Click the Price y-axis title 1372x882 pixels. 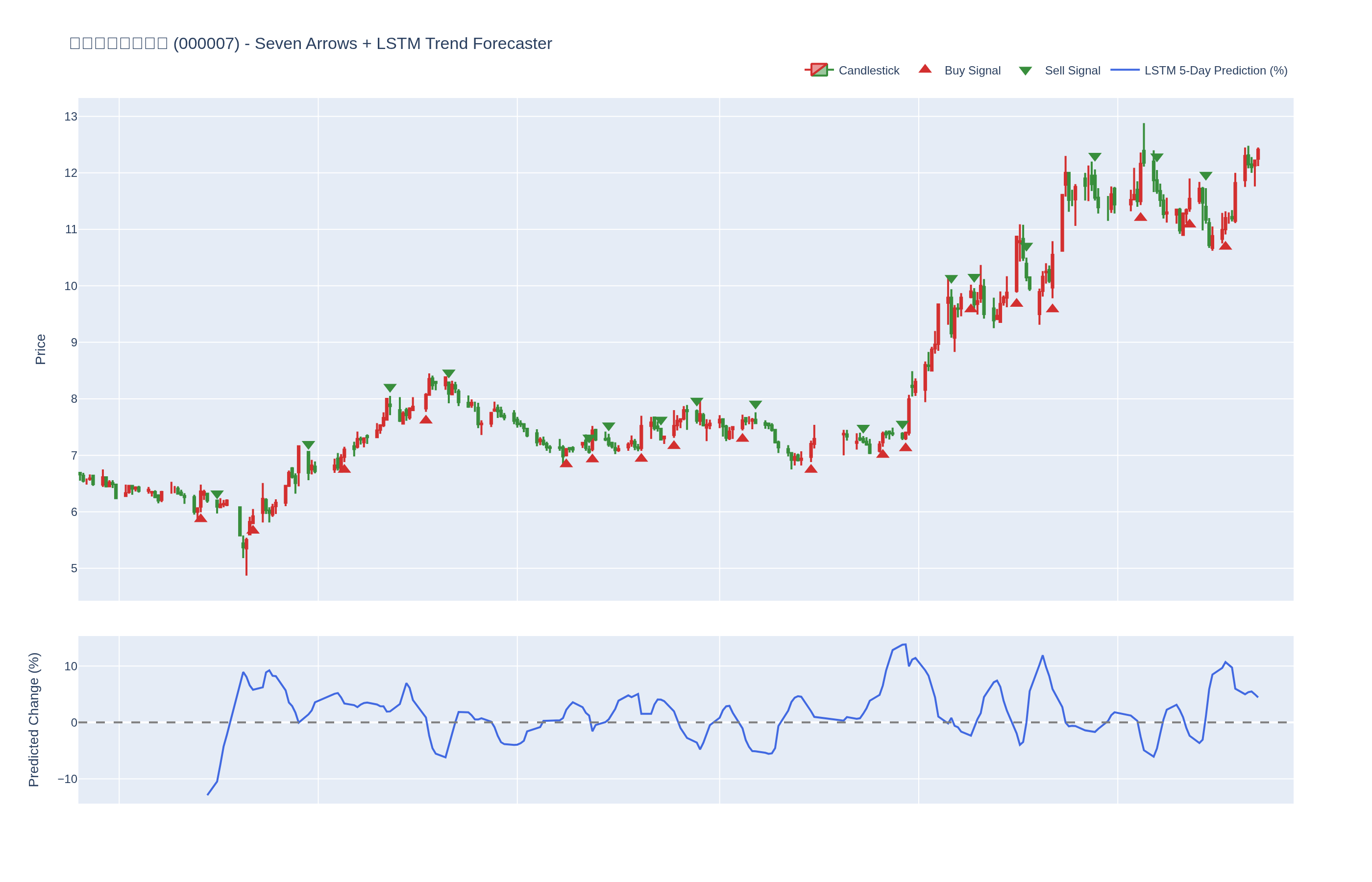pyautogui.click(x=40, y=349)
